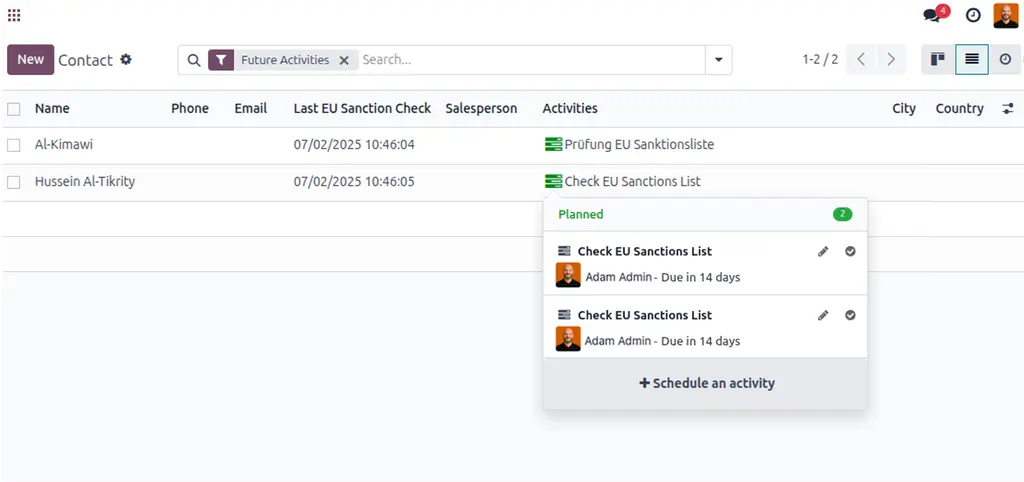Image resolution: width=1024 pixels, height=482 pixels.
Task: Click the New contact button
Action: [30, 60]
